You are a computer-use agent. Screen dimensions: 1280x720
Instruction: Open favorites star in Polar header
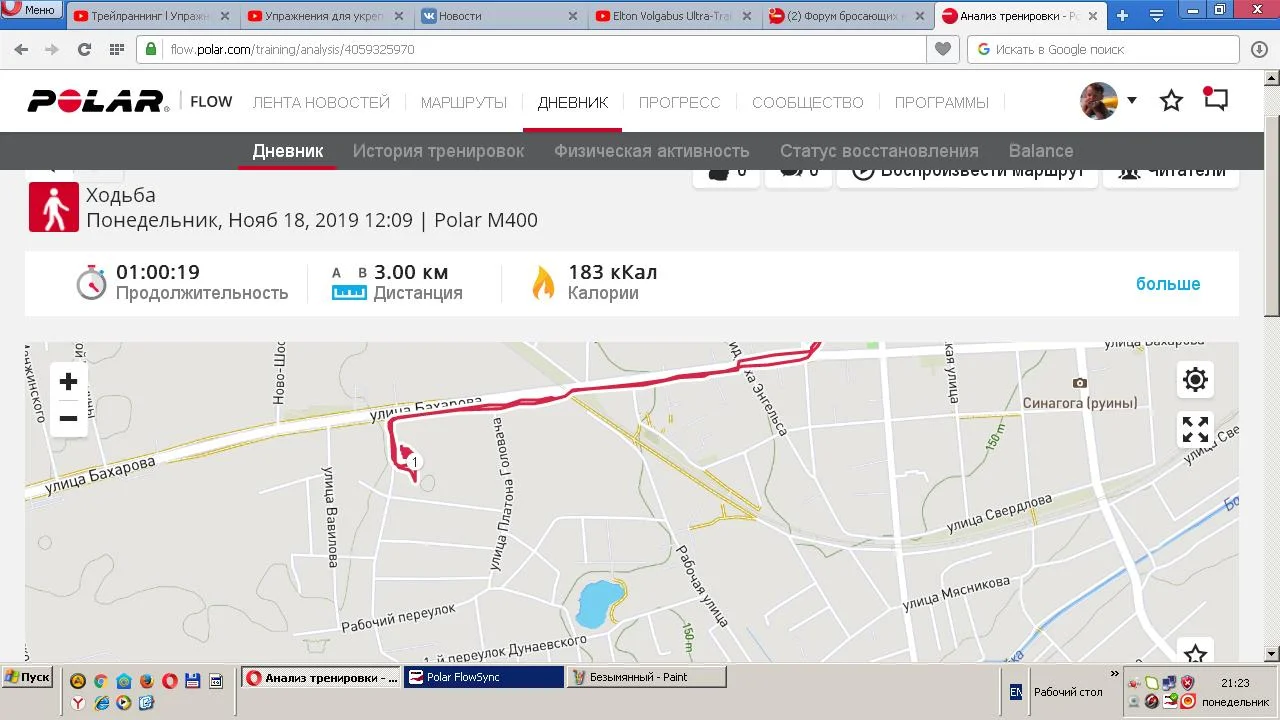tap(1171, 101)
